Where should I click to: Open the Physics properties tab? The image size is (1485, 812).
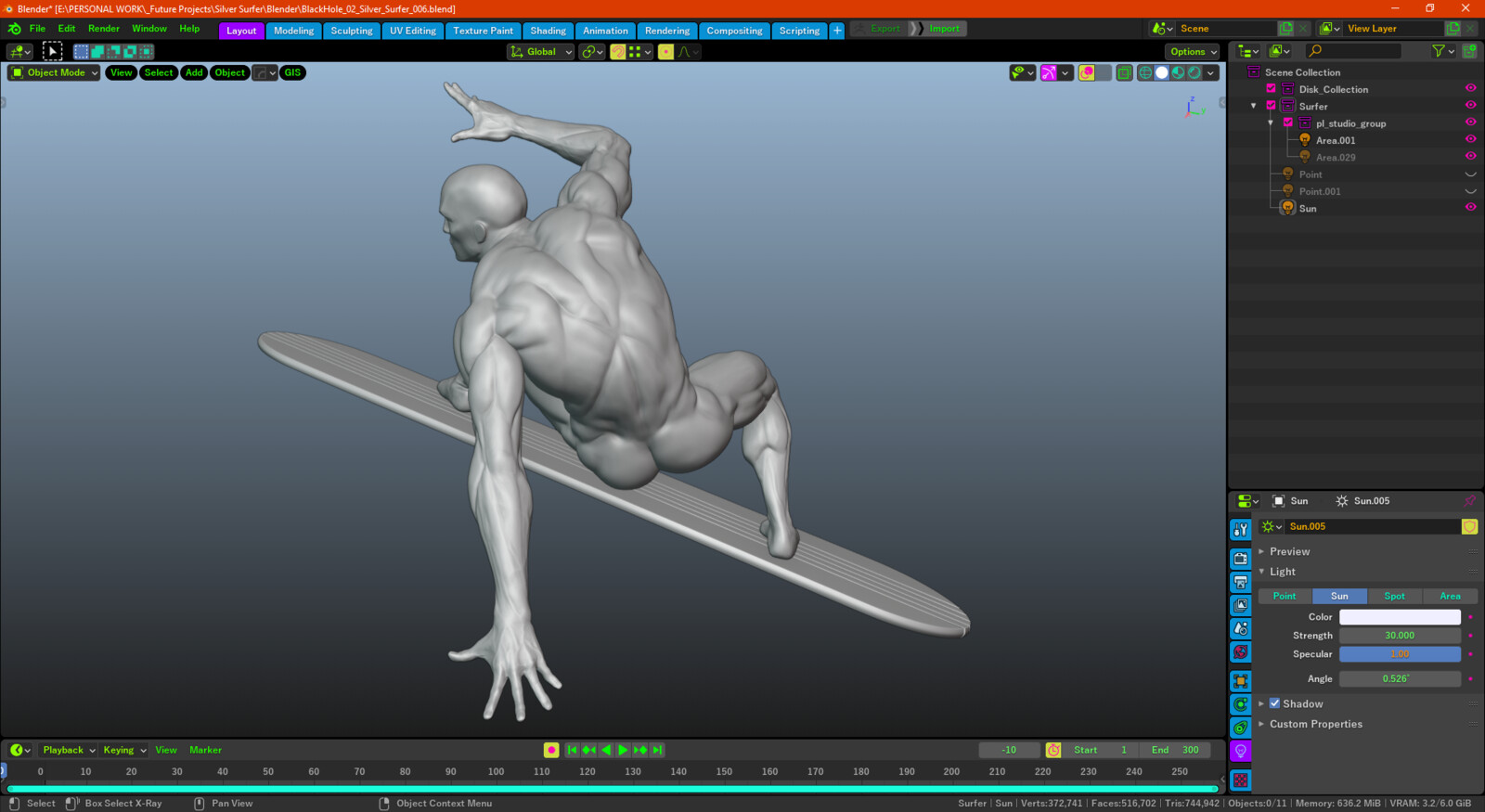pyautogui.click(x=1241, y=704)
